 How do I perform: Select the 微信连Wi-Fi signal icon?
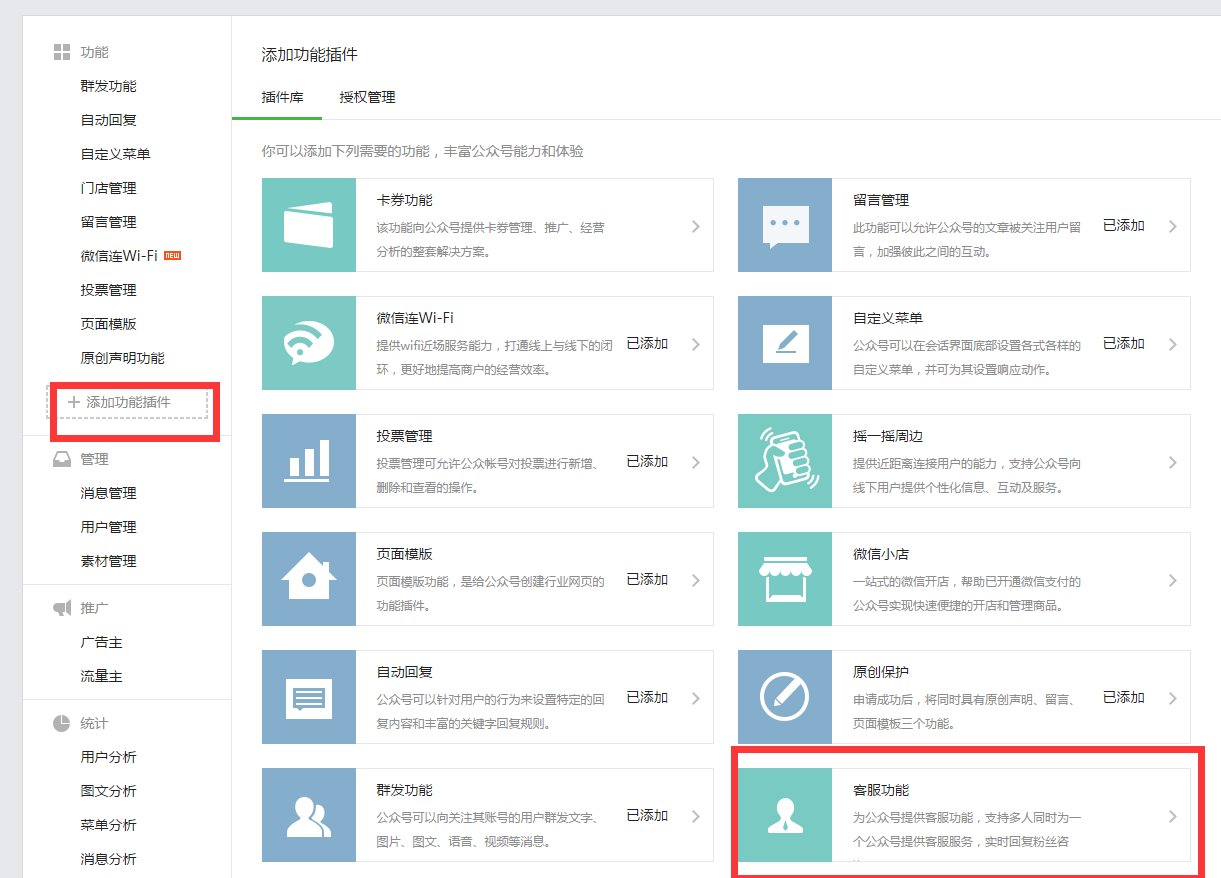point(307,343)
